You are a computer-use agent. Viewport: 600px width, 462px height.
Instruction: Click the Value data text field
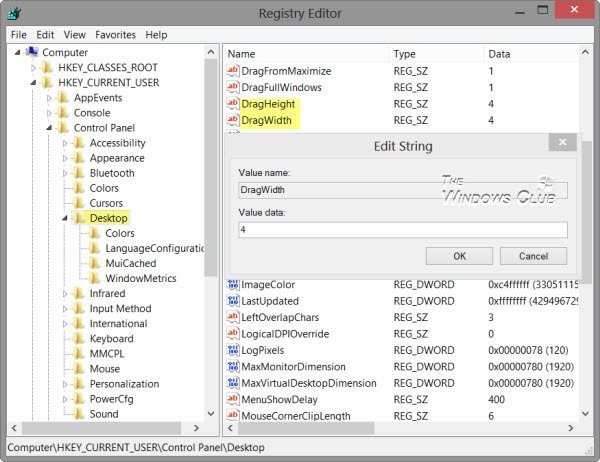click(x=402, y=230)
